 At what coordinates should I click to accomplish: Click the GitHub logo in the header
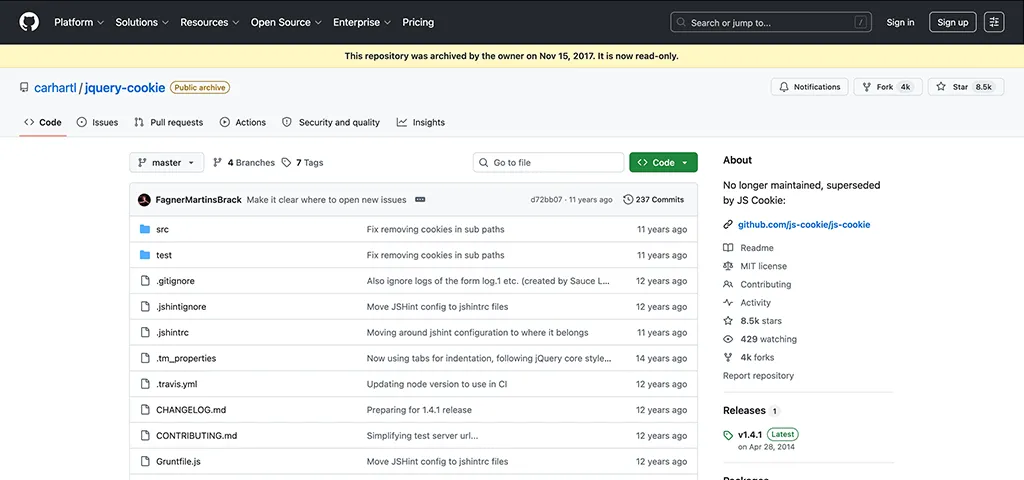(x=29, y=22)
